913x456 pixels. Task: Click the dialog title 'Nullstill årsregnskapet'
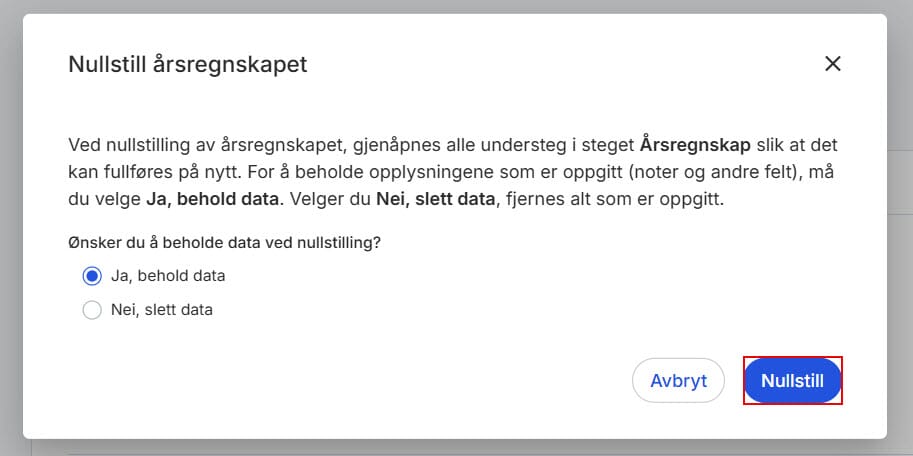187,65
